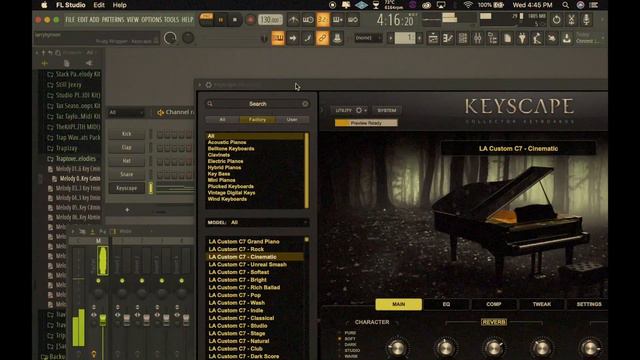Click the yellow plus icon in the browser

tap(44, 63)
